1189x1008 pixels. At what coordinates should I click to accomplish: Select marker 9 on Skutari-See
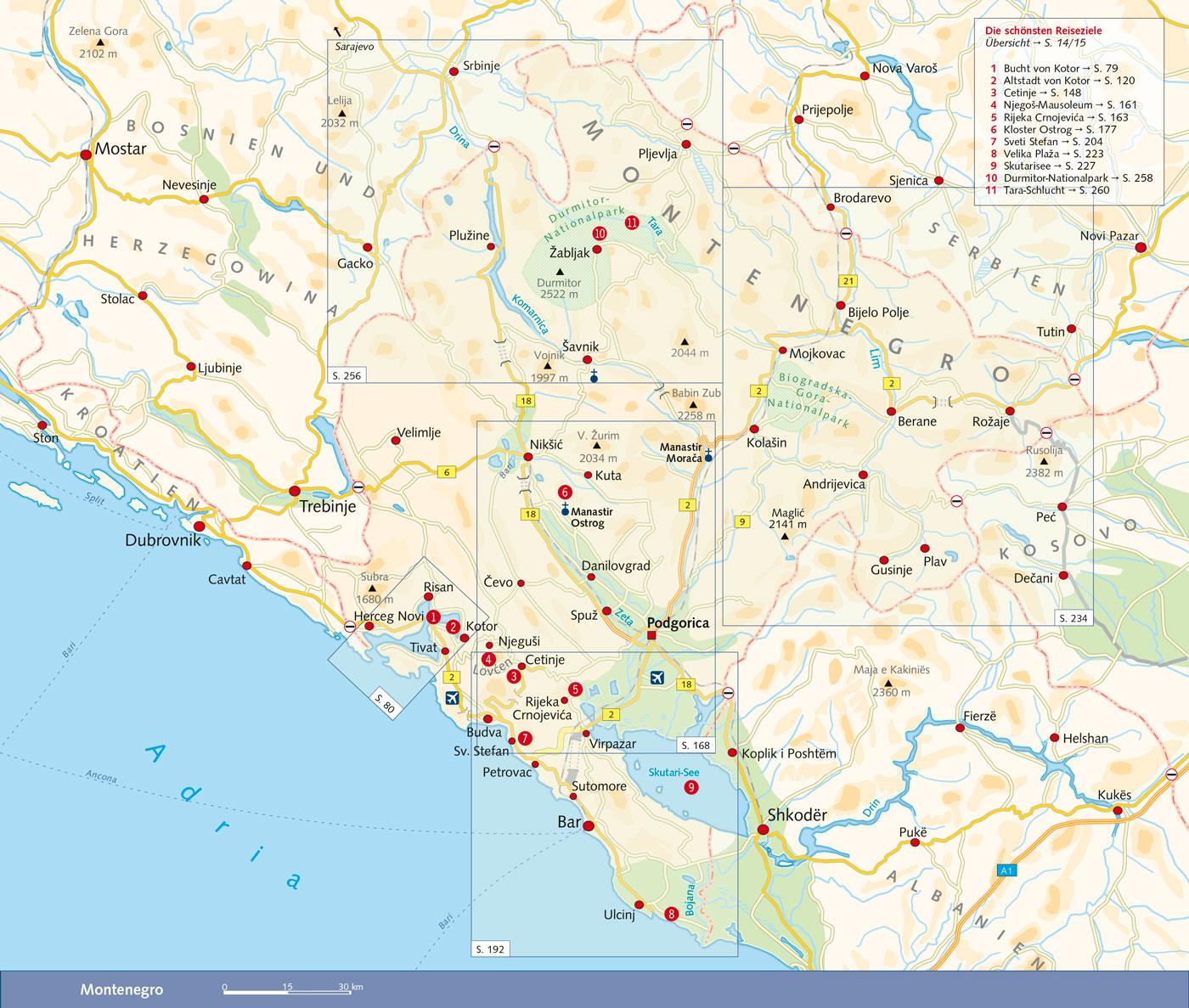(x=691, y=787)
